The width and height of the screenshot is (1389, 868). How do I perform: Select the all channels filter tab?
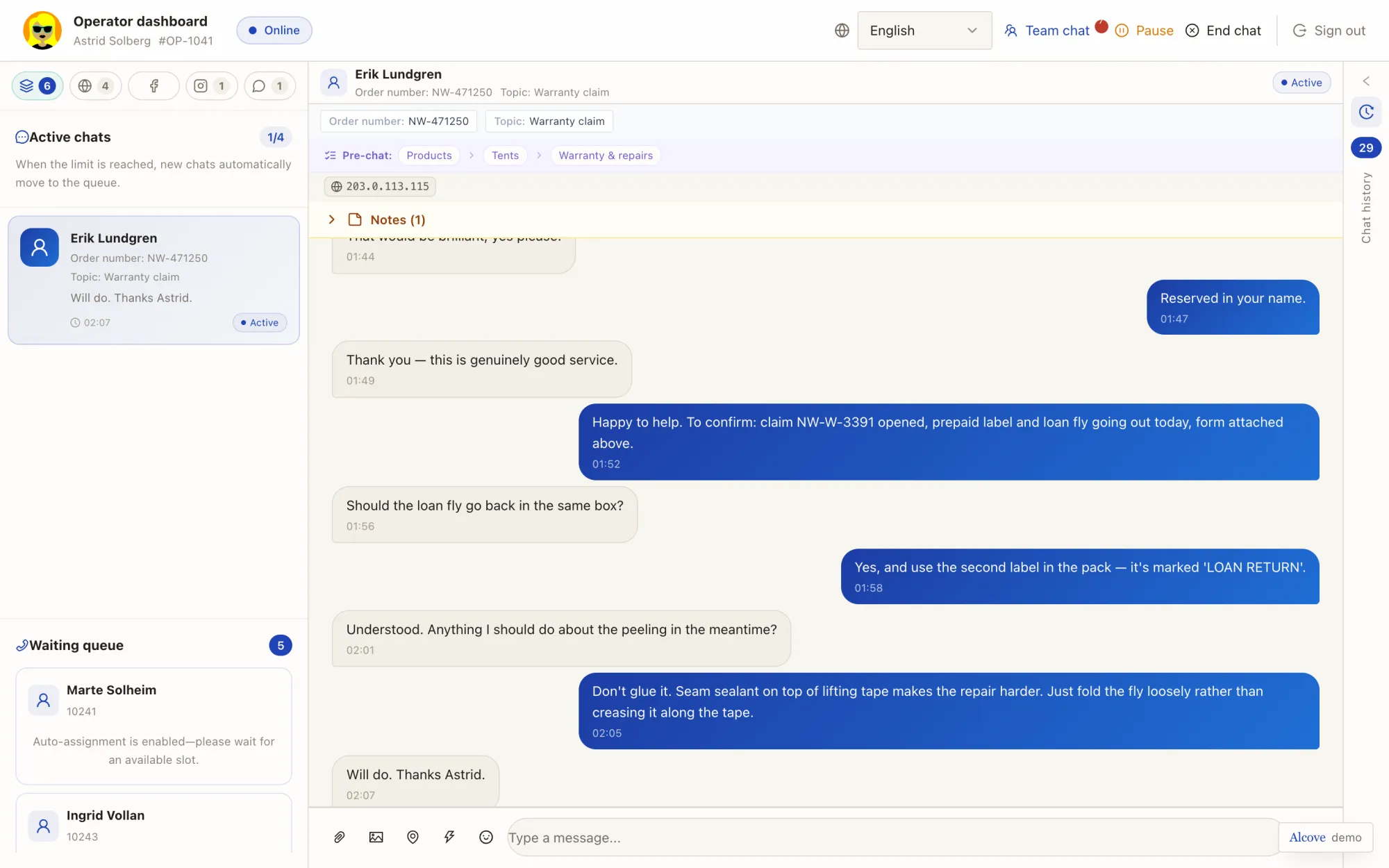(38, 86)
